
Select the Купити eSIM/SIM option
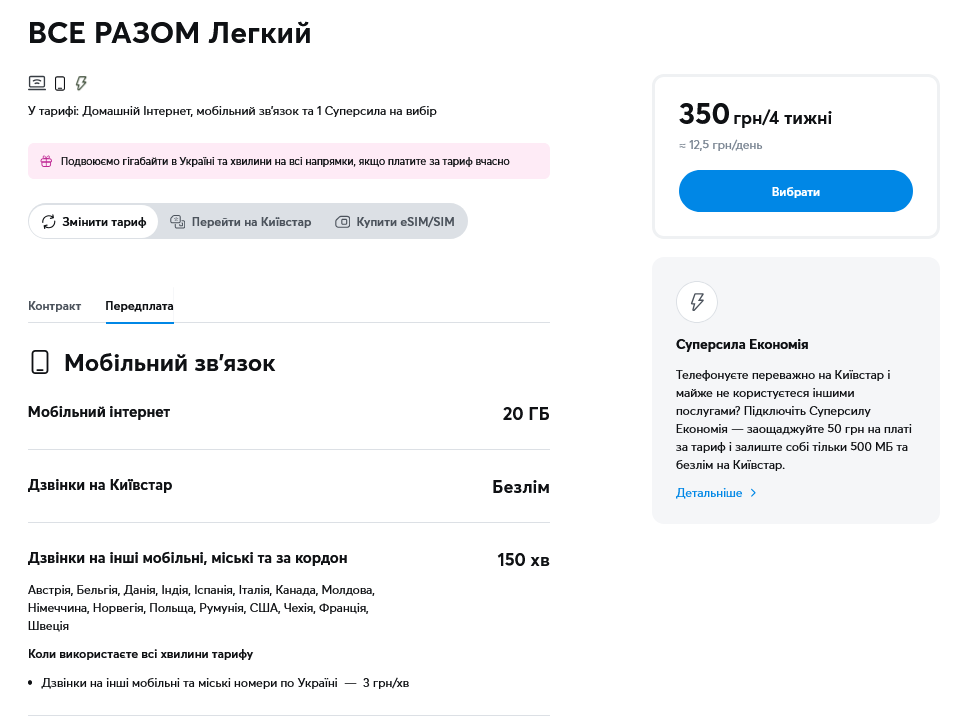coord(404,222)
